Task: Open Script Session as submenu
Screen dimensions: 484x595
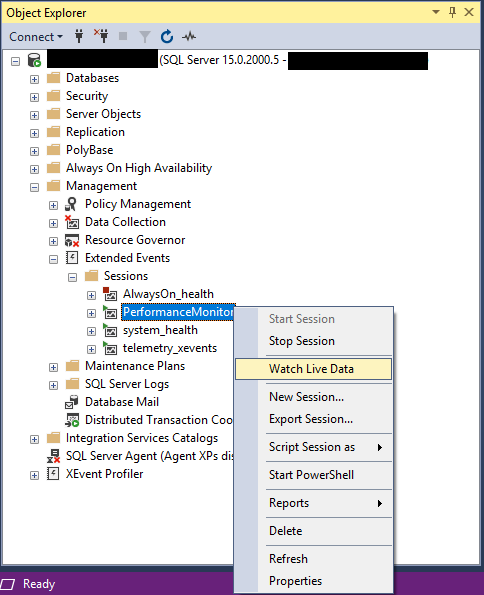Action: [314, 447]
